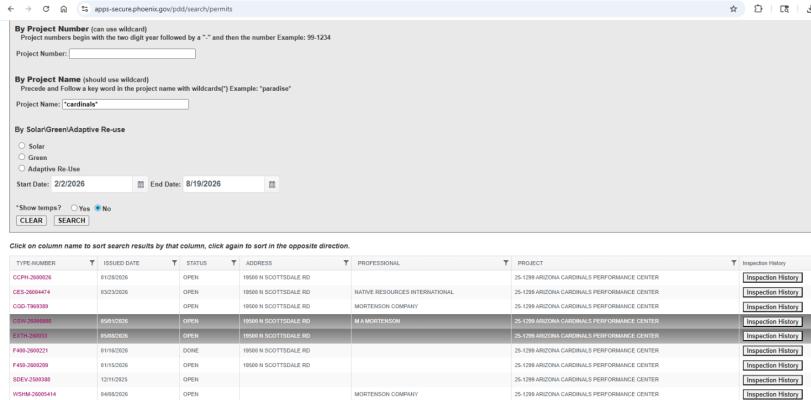811x400 pixels.
Task: Click the Project Name field containing cardinals
Action: [125, 105]
